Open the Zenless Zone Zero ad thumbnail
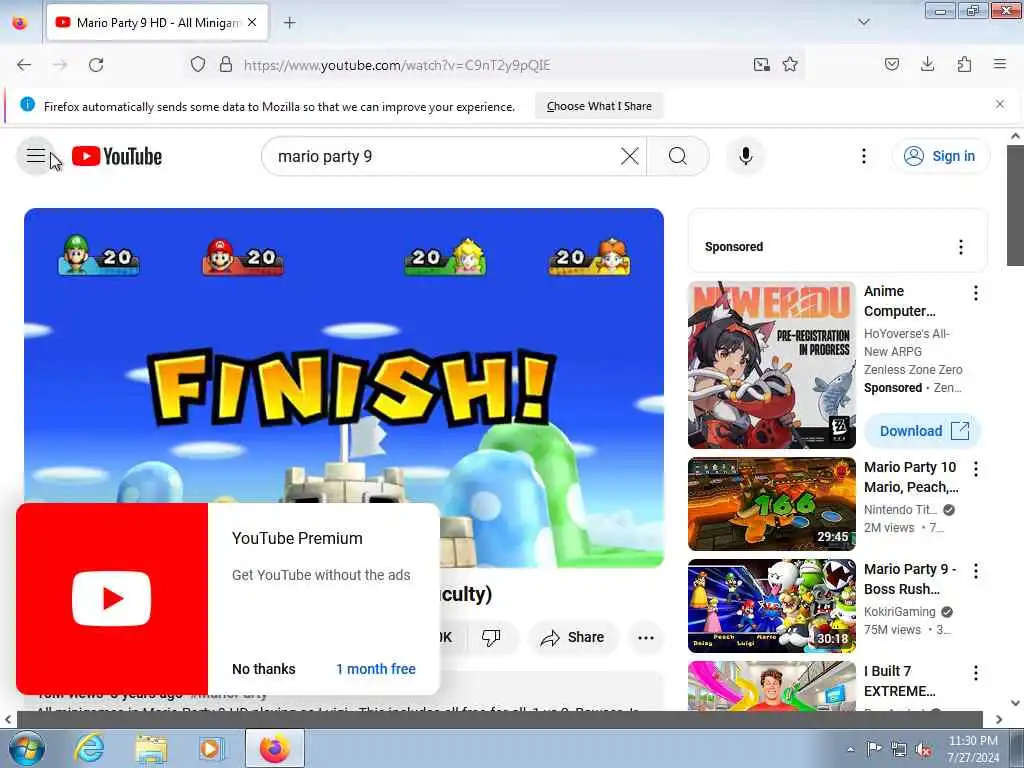Viewport: 1024px width, 768px height. 771,365
